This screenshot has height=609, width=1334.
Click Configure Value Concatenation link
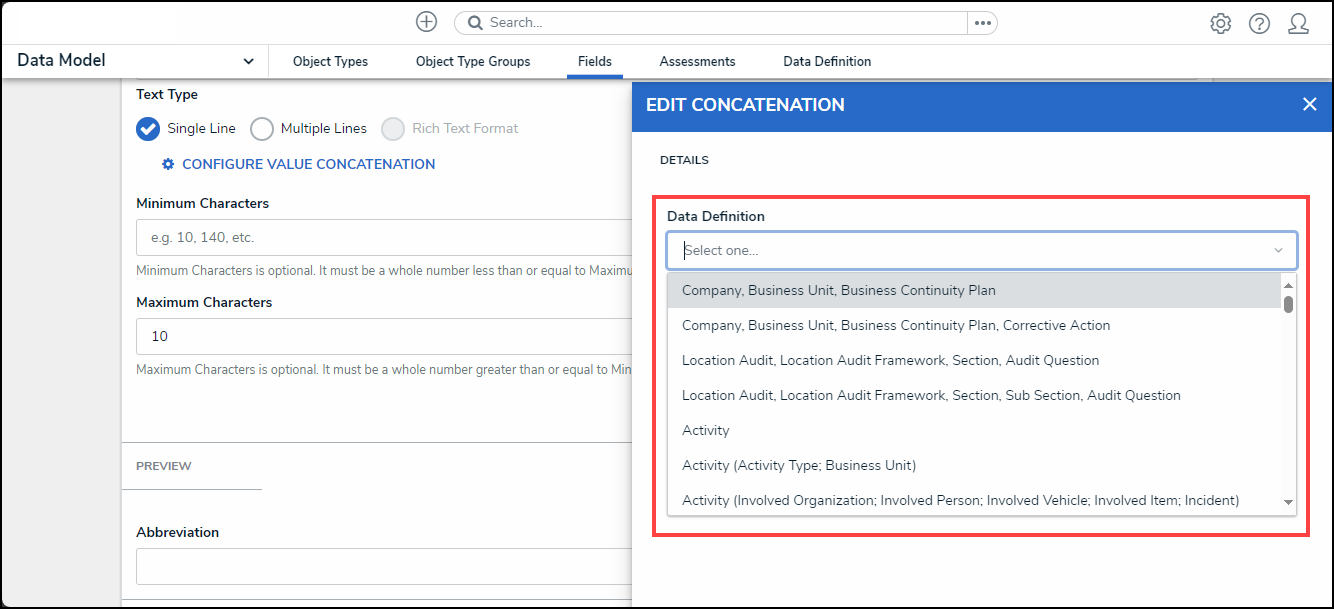coord(308,164)
